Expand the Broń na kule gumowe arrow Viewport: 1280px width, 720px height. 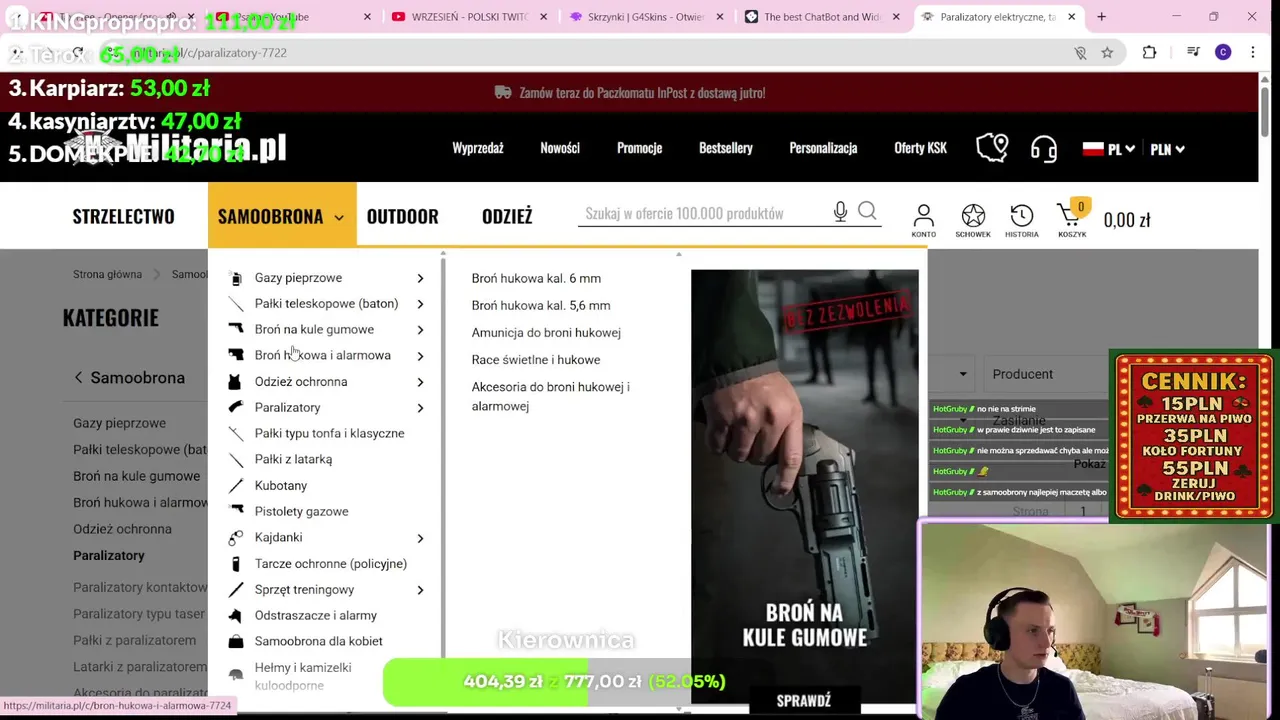420,330
